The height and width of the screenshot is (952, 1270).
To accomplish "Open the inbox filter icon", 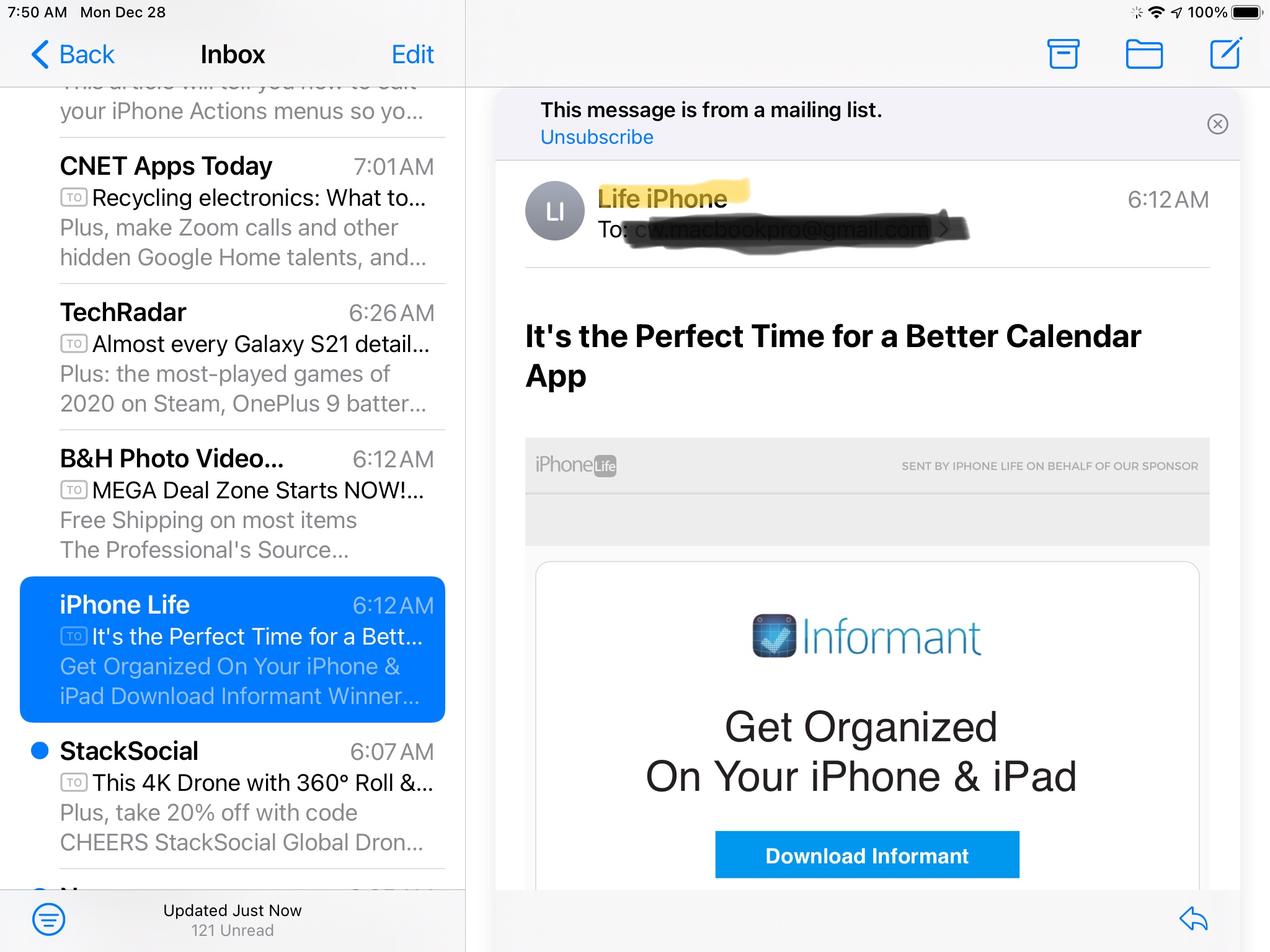I will [x=48, y=919].
